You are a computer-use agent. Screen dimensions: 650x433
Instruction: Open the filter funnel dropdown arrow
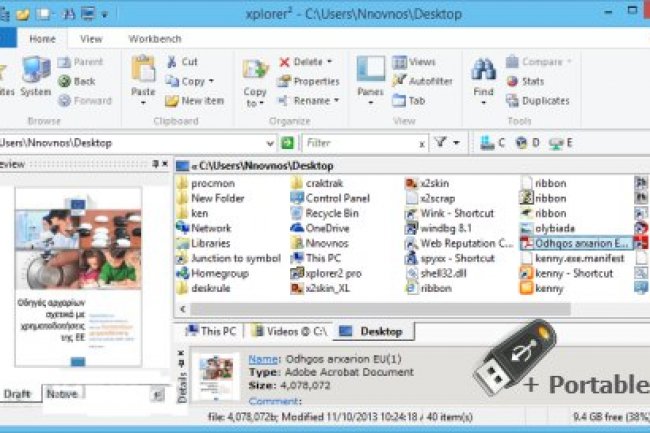click(456, 143)
